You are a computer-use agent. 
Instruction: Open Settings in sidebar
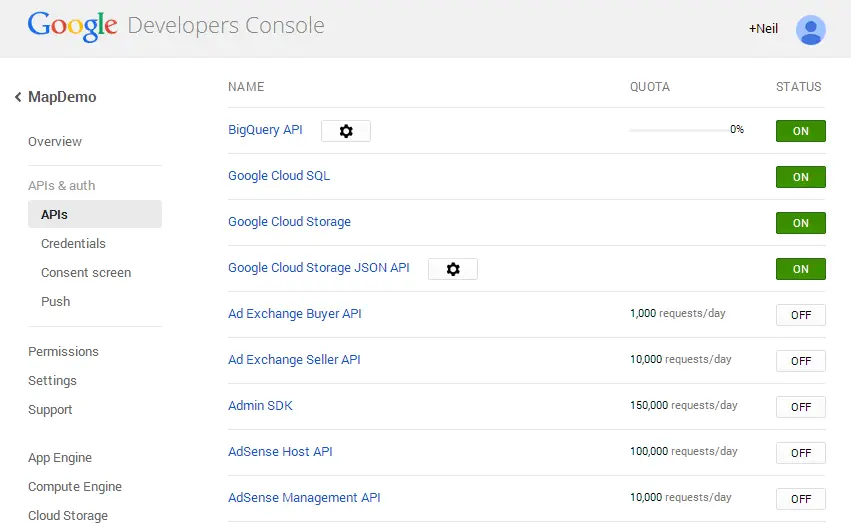tap(52, 381)
